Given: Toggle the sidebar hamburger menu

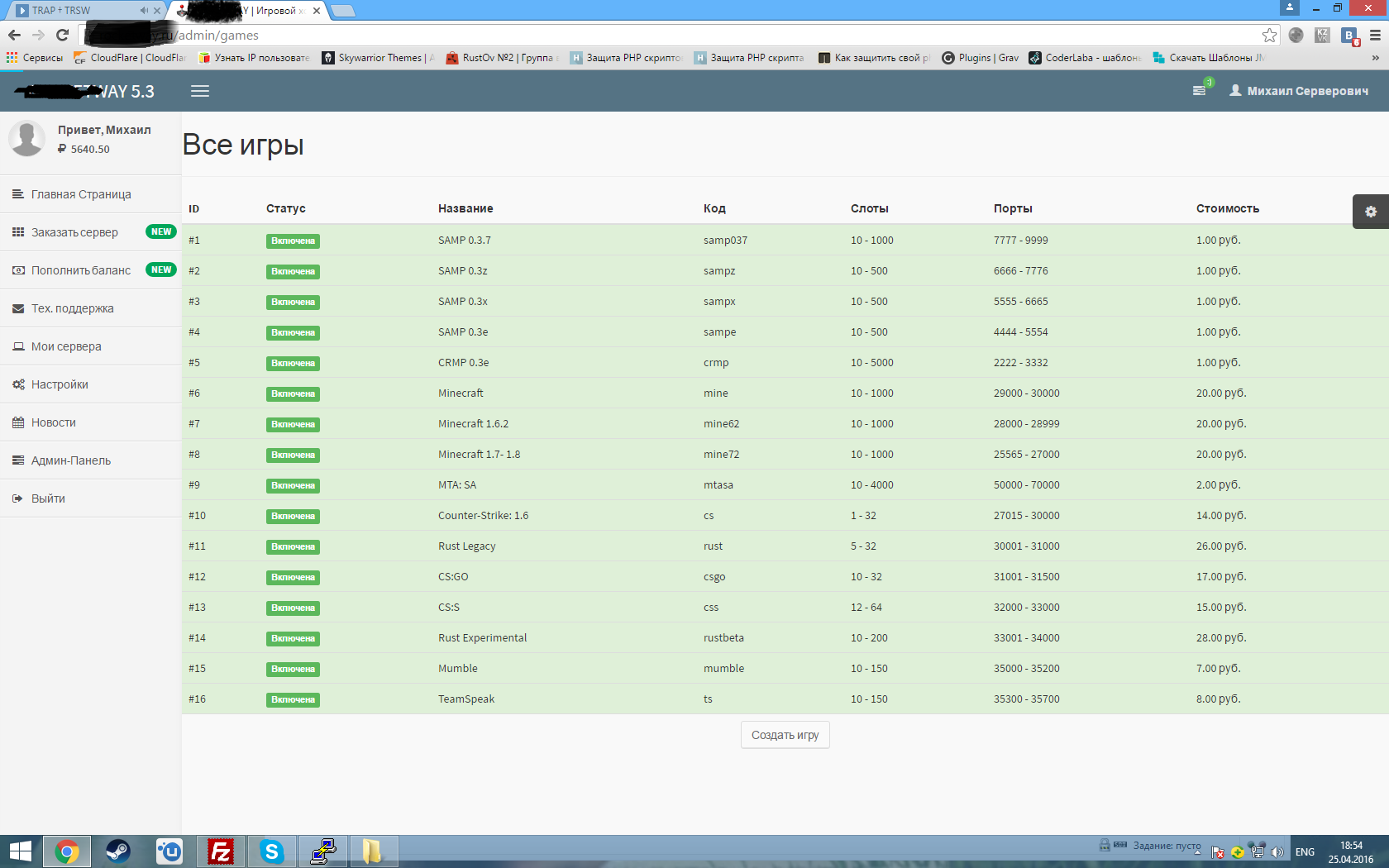Looking at the screenshot, I should [x=200, y=91].
